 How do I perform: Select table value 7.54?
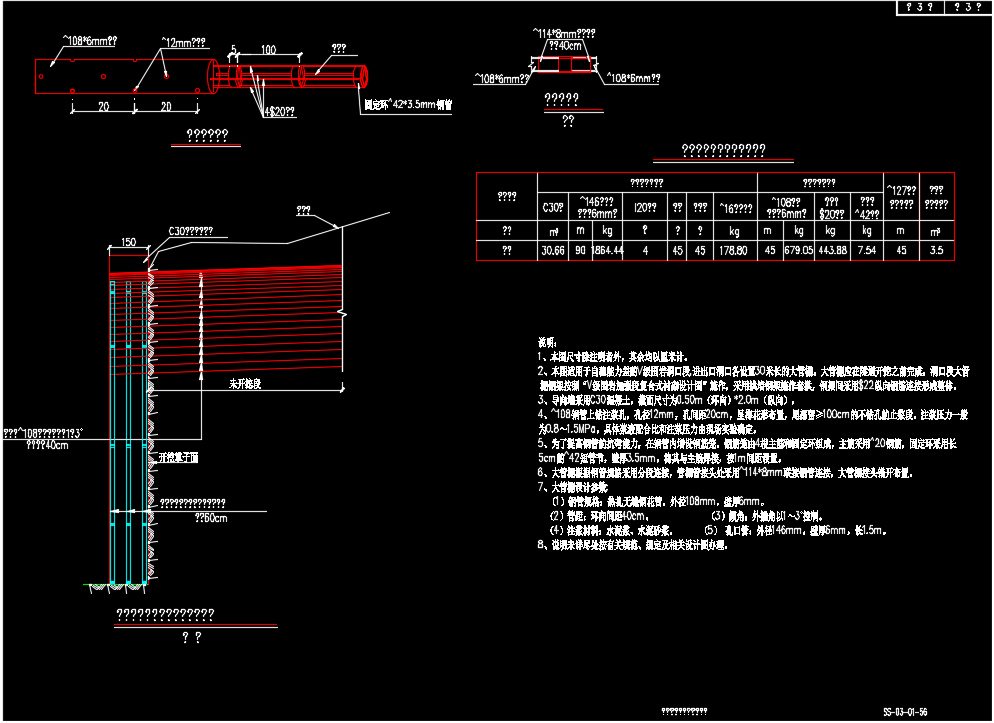(x=867, y=250)
